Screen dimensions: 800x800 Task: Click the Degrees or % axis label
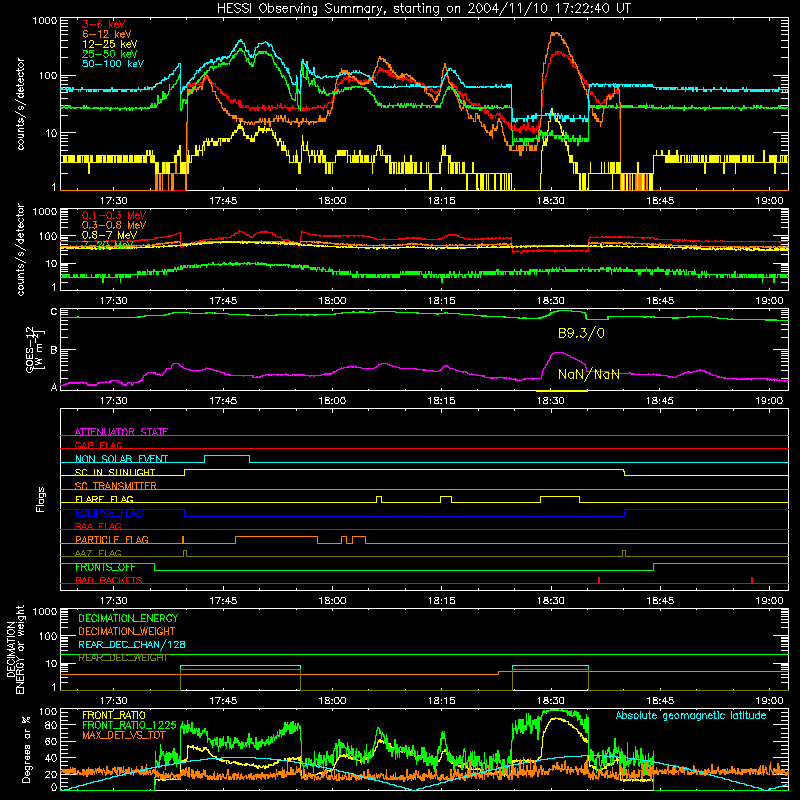click(26, 749)
